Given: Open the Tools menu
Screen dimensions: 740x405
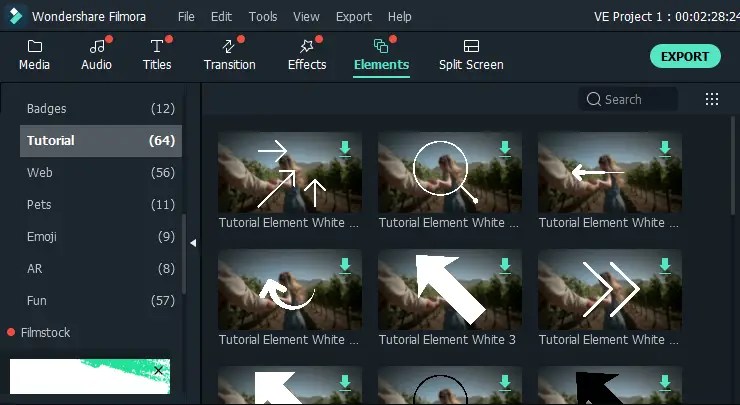Looking at the screenshot, I should point(263,17).
